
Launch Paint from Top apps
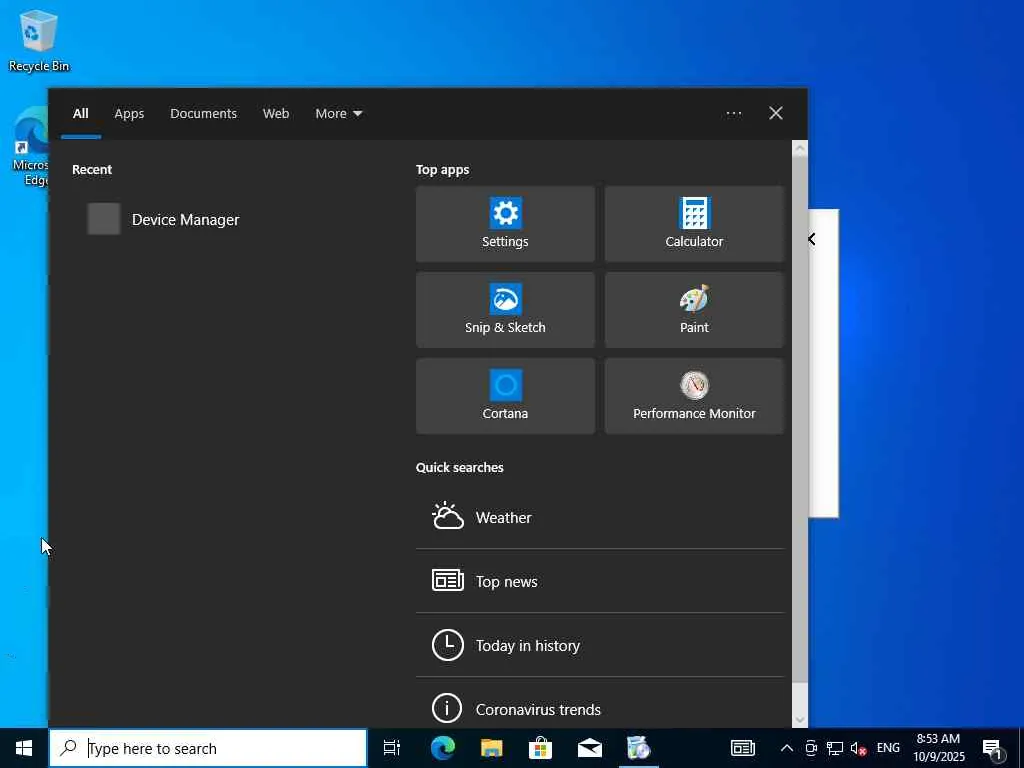[694, 310]
